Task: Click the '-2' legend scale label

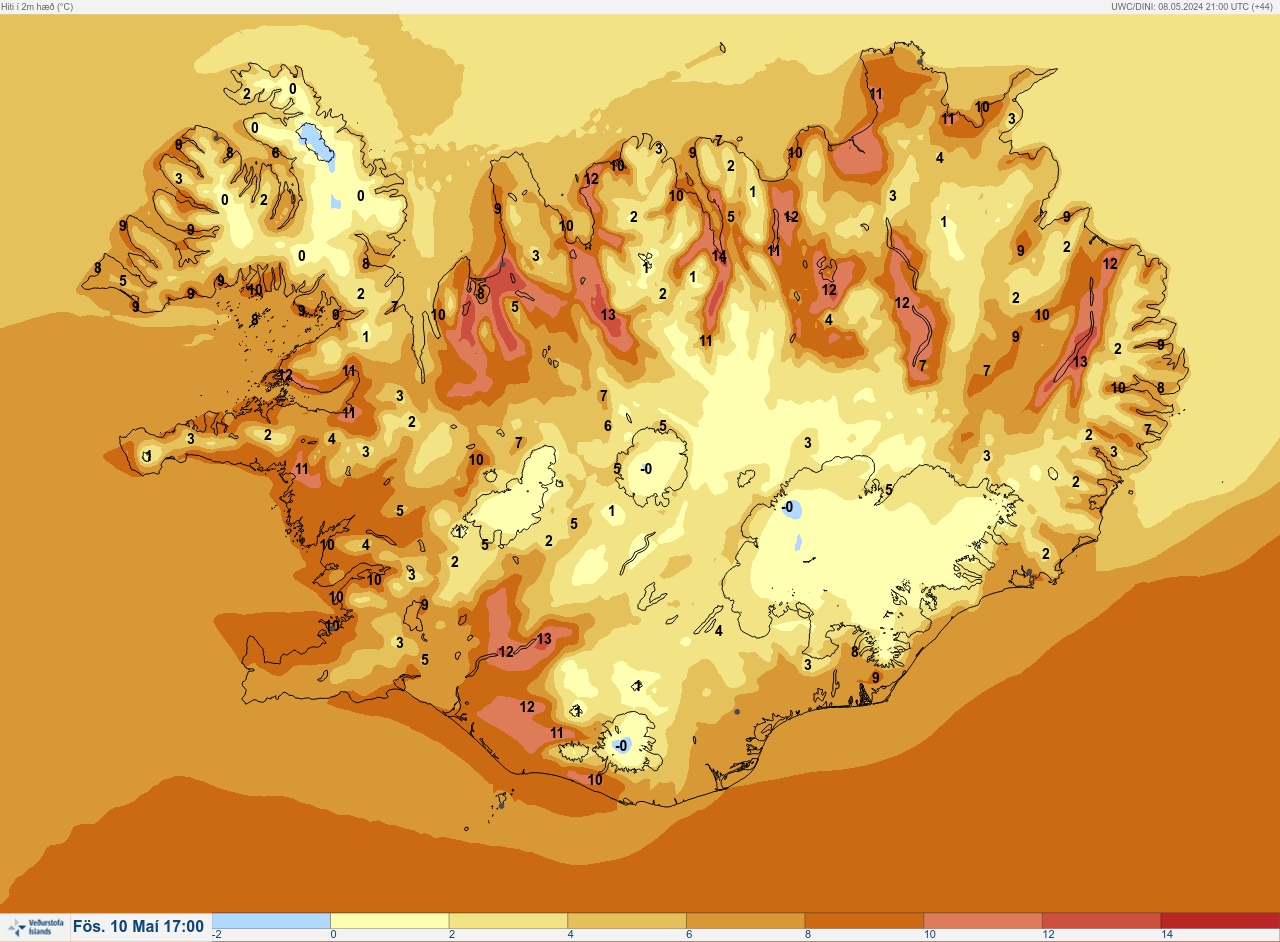Action: (217, 935)
